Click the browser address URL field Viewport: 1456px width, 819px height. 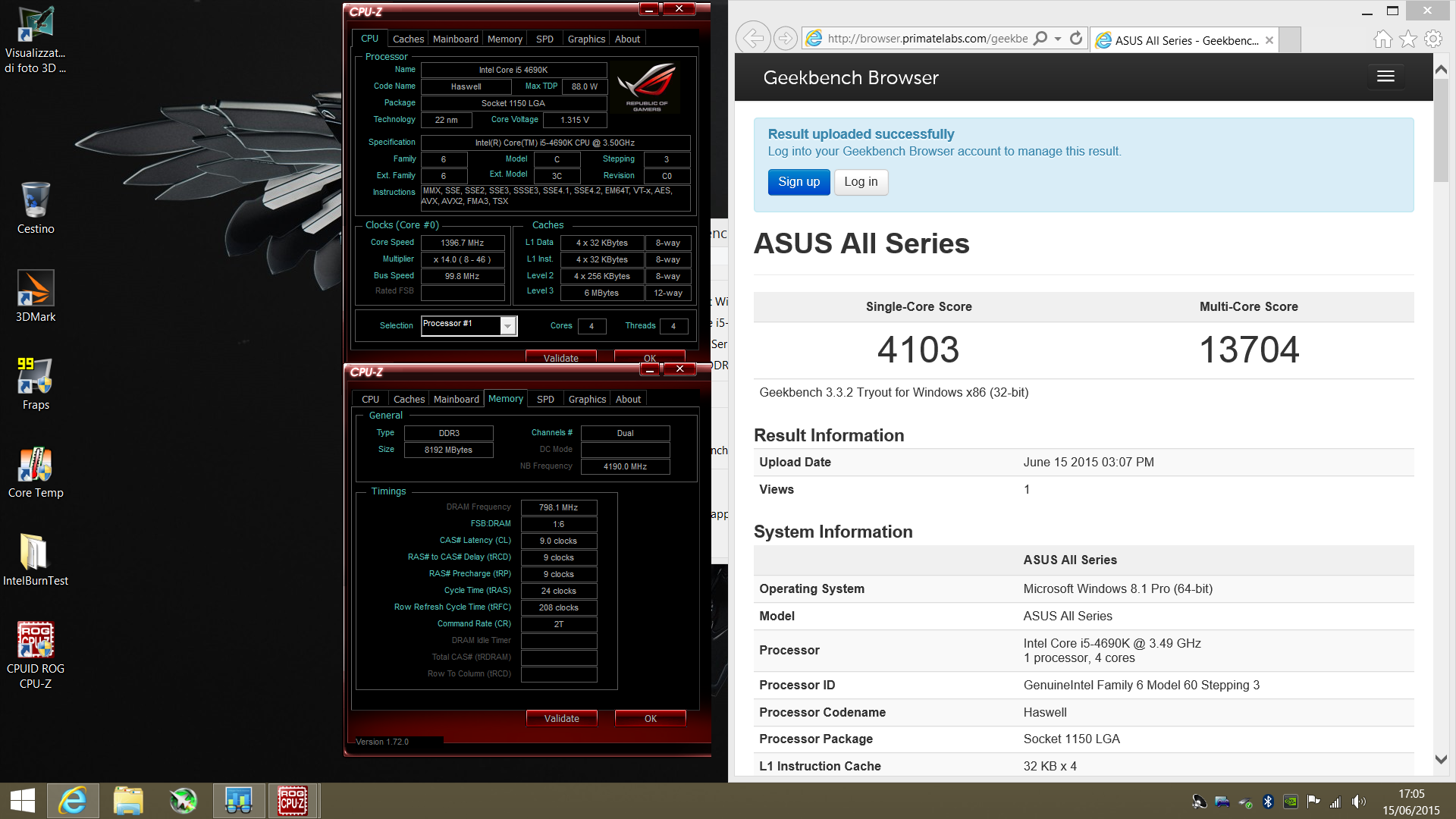[x=927, y=39]
